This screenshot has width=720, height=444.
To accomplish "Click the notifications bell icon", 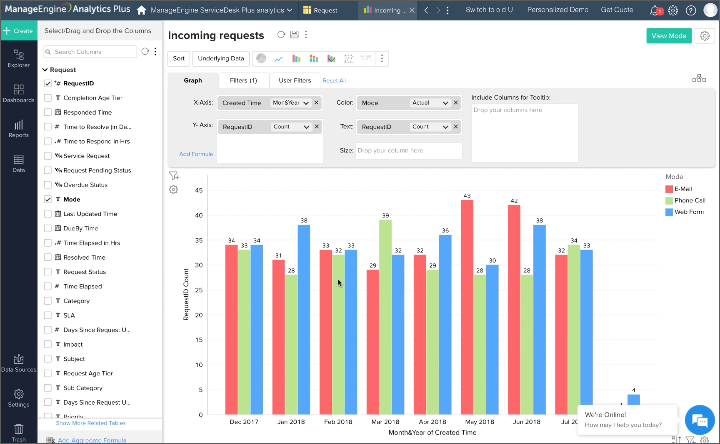I will pos(655,10).
